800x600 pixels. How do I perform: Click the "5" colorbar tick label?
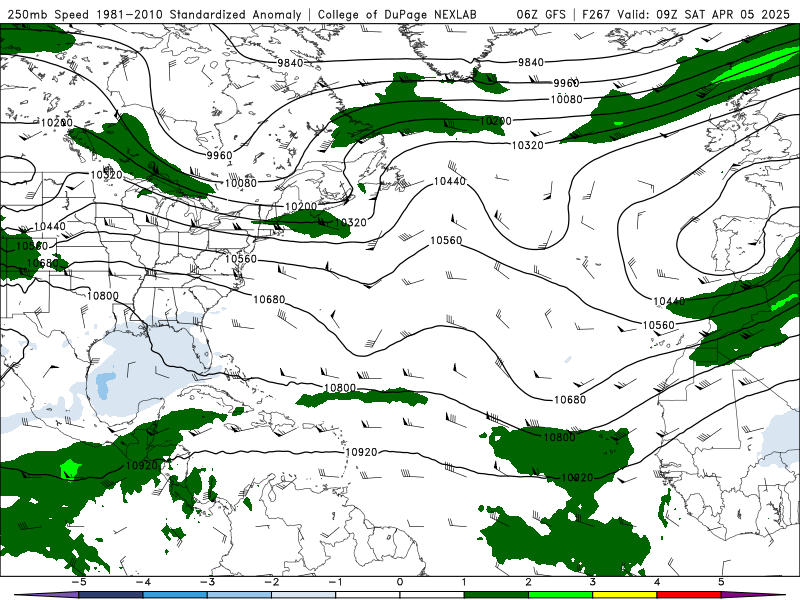pos(721,582)
